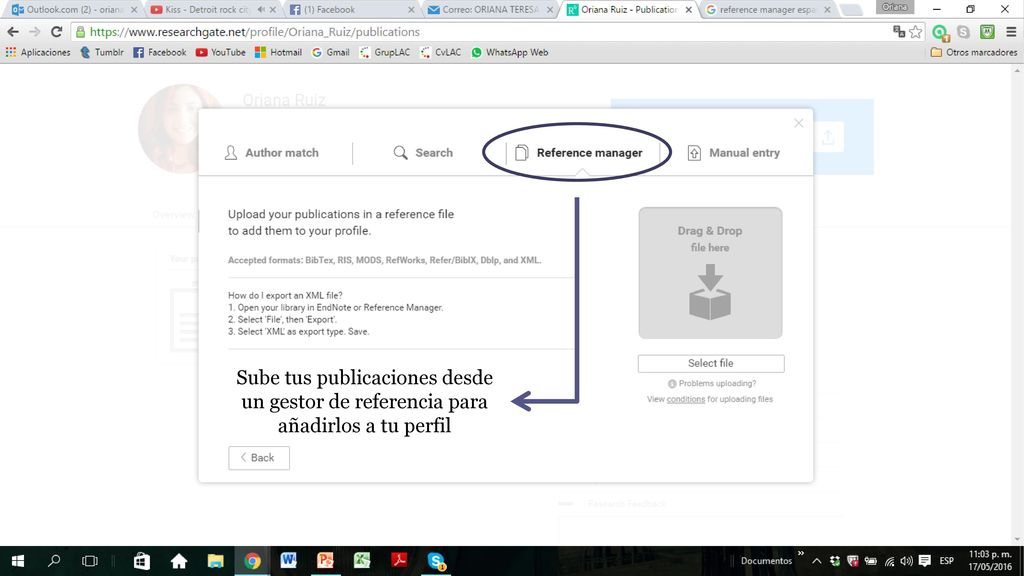Click the Drag & Drop file area
This screenshot has width=1024, height=576.
(x=711, y=273)
